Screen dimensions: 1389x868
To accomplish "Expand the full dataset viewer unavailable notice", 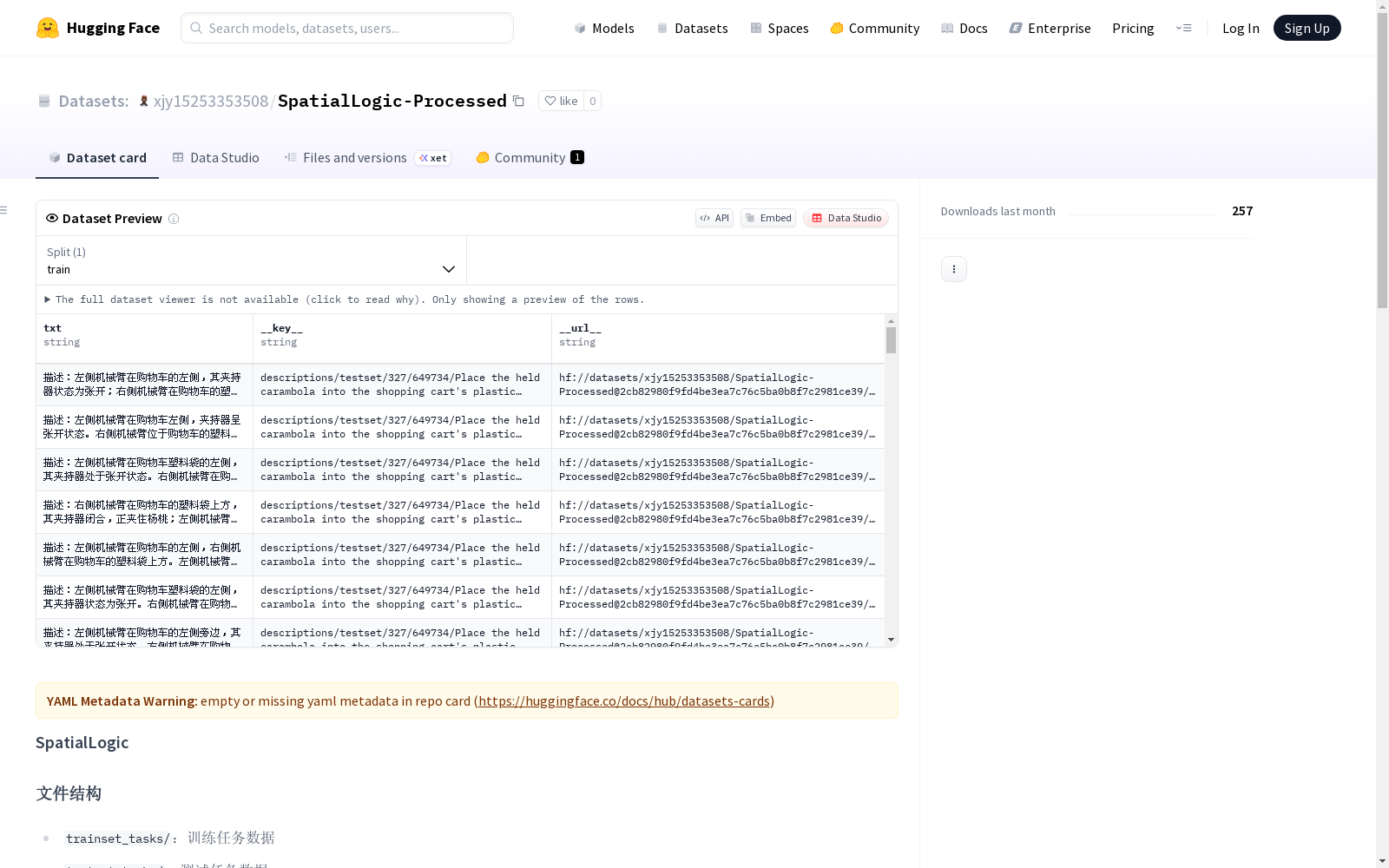I will pos(344,299).
